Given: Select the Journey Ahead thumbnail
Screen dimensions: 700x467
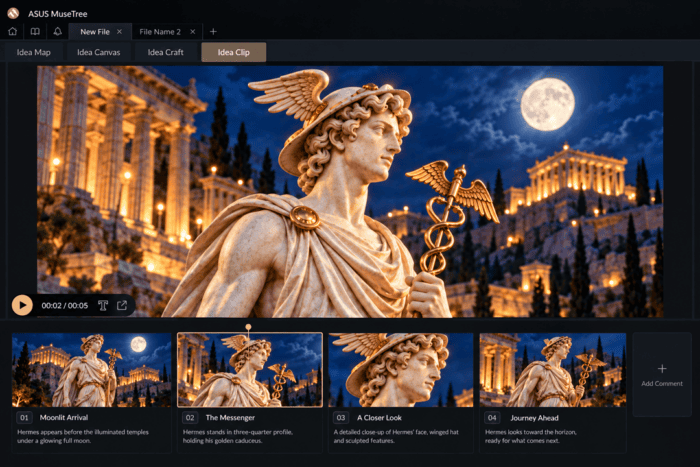Looking at the screenshot, I should click(553, 370).
